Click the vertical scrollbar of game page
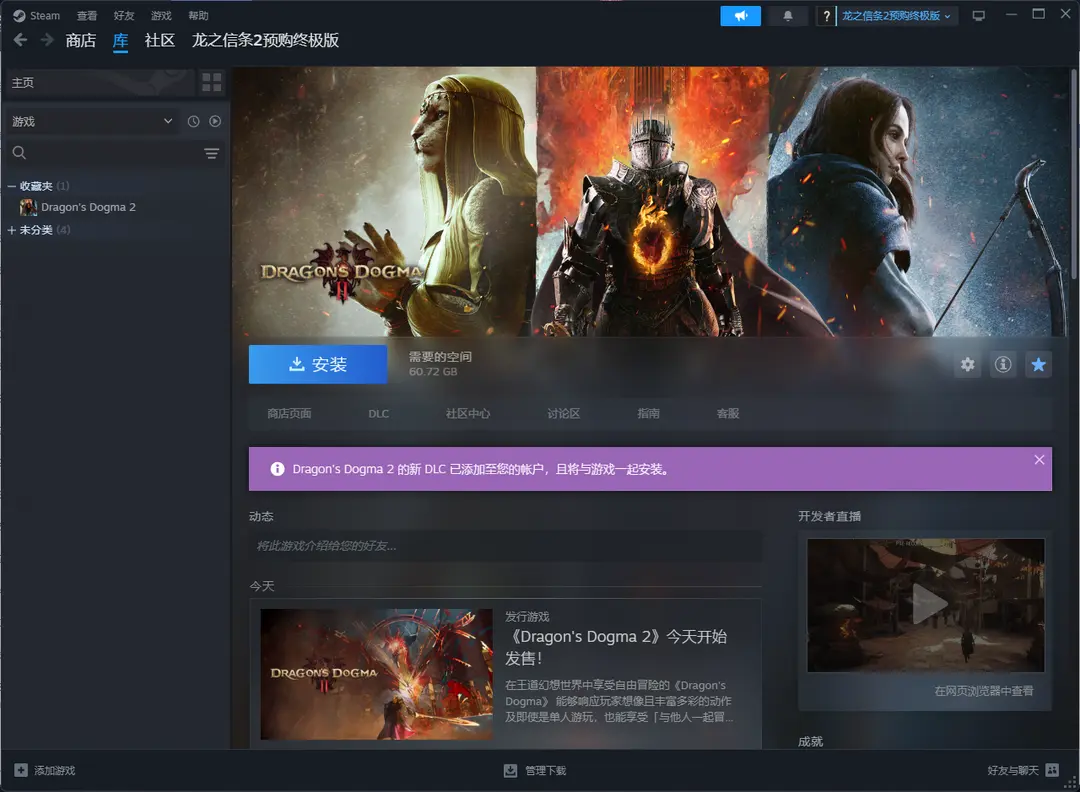Viewport: 1080px width, 792px height. tap(1074, 176)
